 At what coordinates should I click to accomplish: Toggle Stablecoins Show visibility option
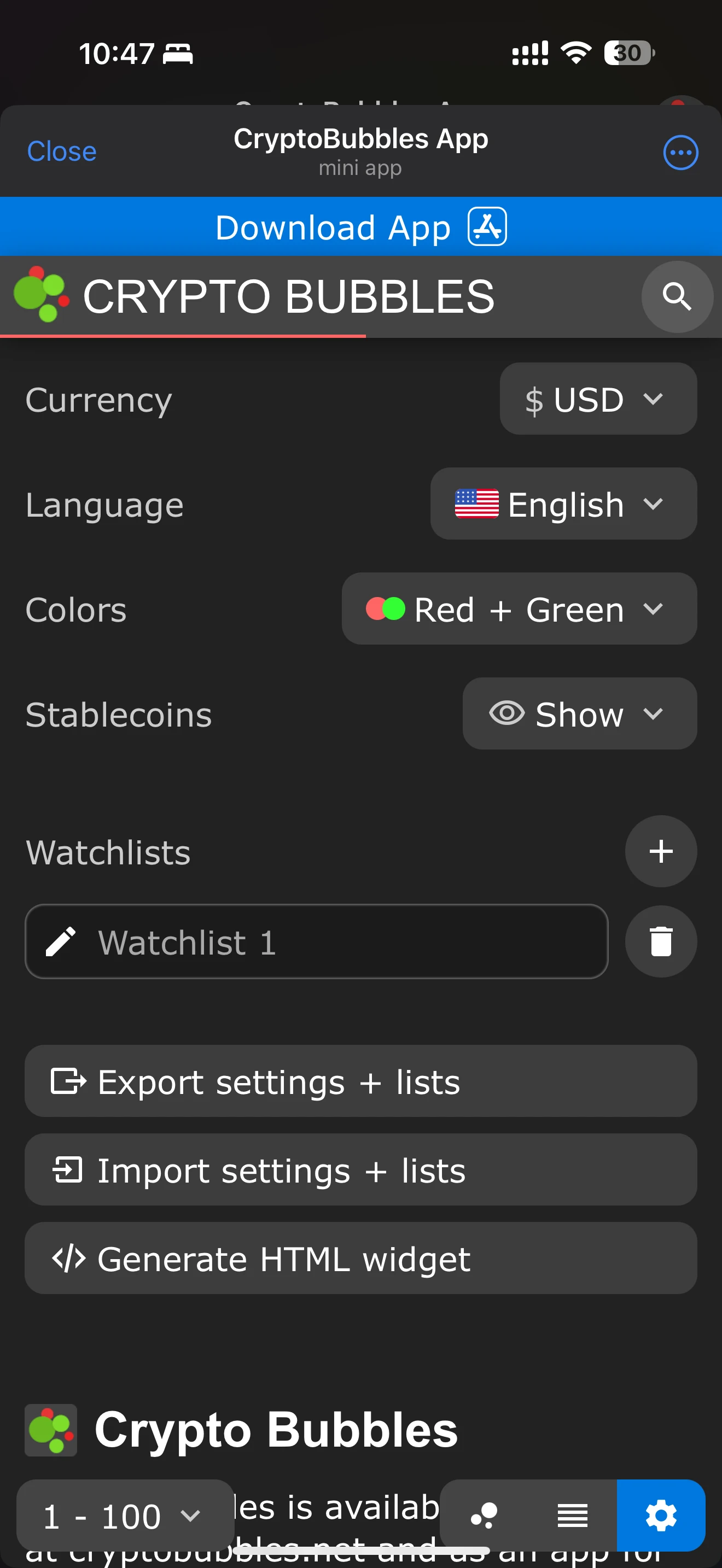click(x=580, y=713)
